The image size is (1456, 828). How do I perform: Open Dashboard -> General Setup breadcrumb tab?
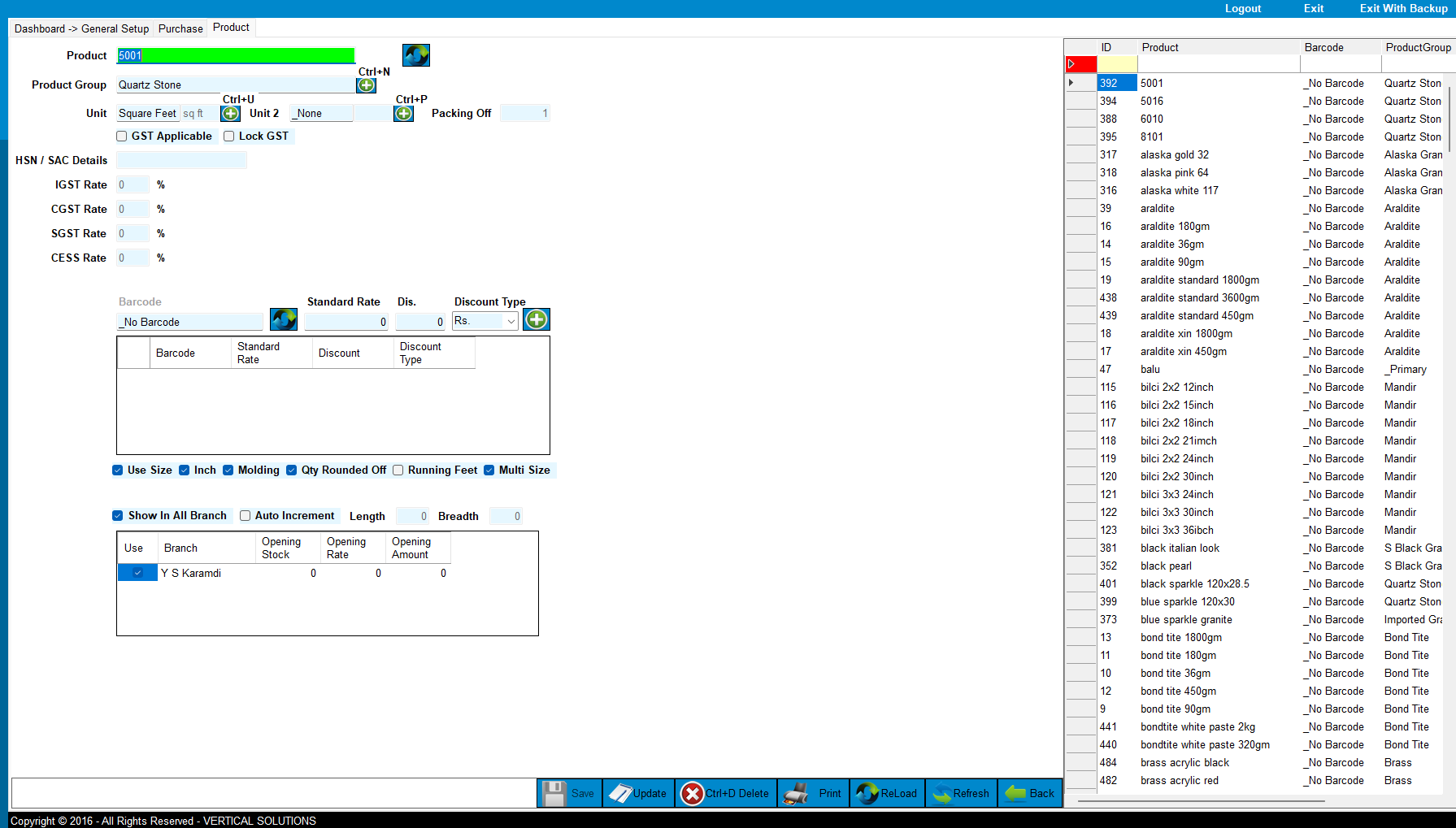click(81, 28)
